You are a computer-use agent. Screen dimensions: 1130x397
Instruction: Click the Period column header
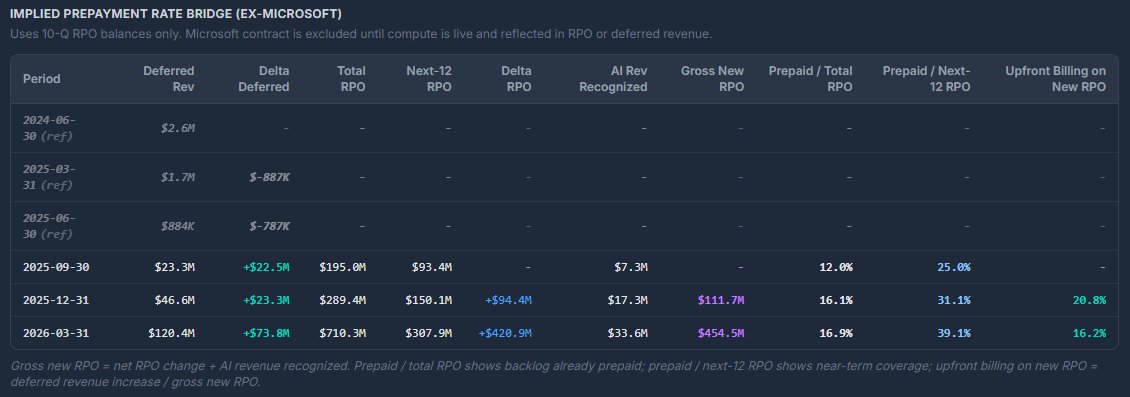coord(42,79)
